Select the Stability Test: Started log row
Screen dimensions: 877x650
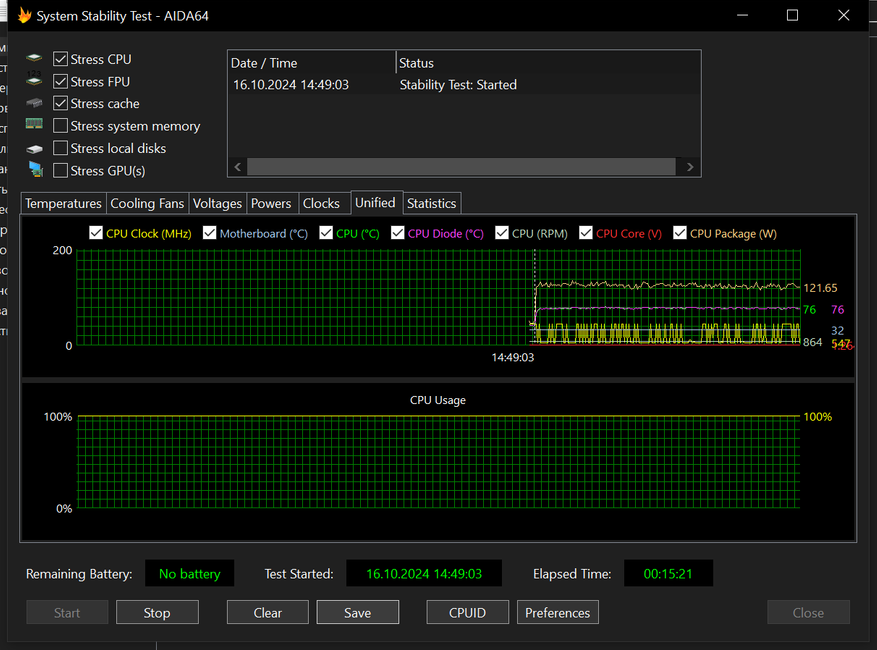tap(458, 85)
